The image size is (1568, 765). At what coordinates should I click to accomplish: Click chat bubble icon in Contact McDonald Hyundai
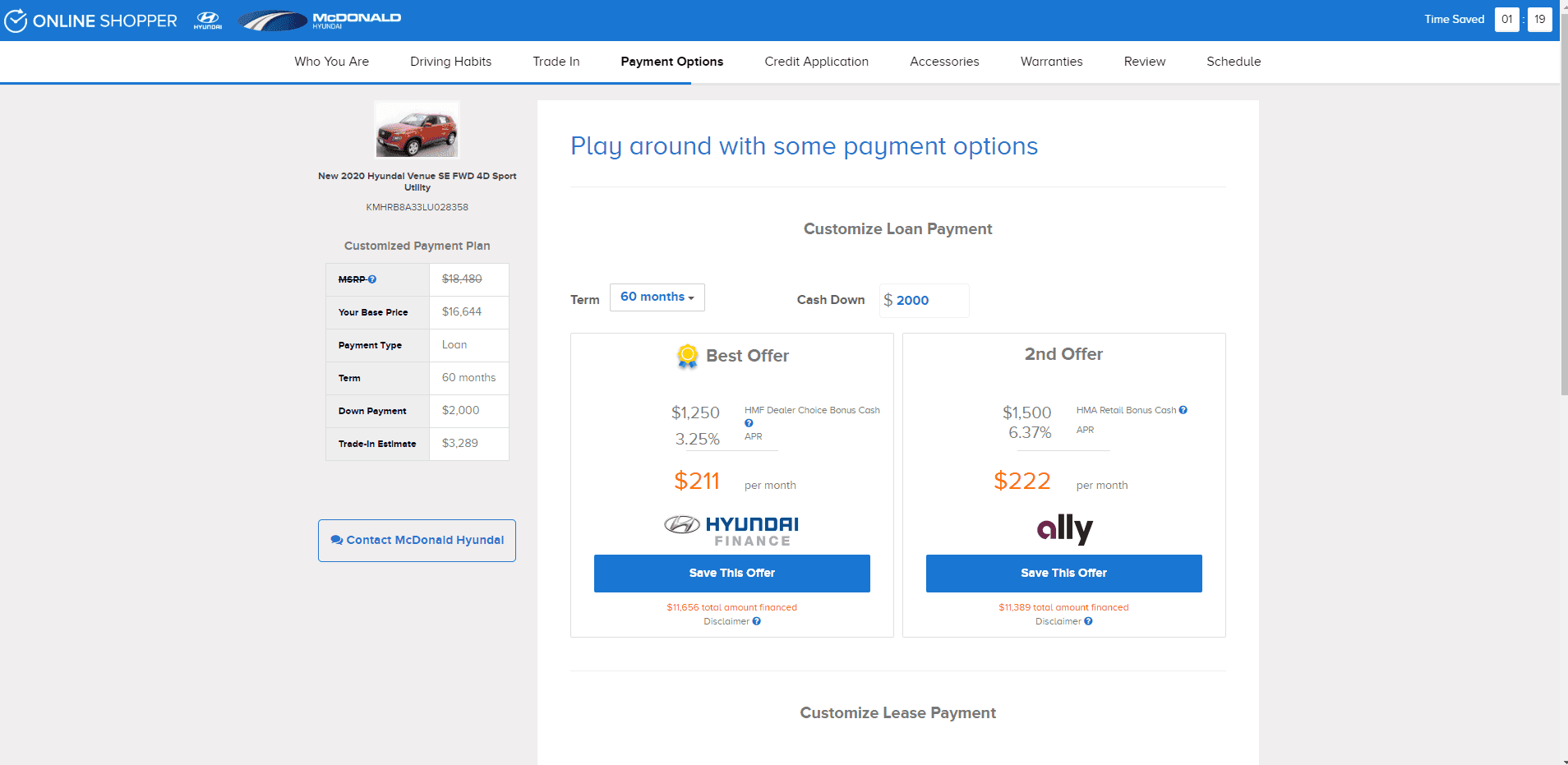337,540
